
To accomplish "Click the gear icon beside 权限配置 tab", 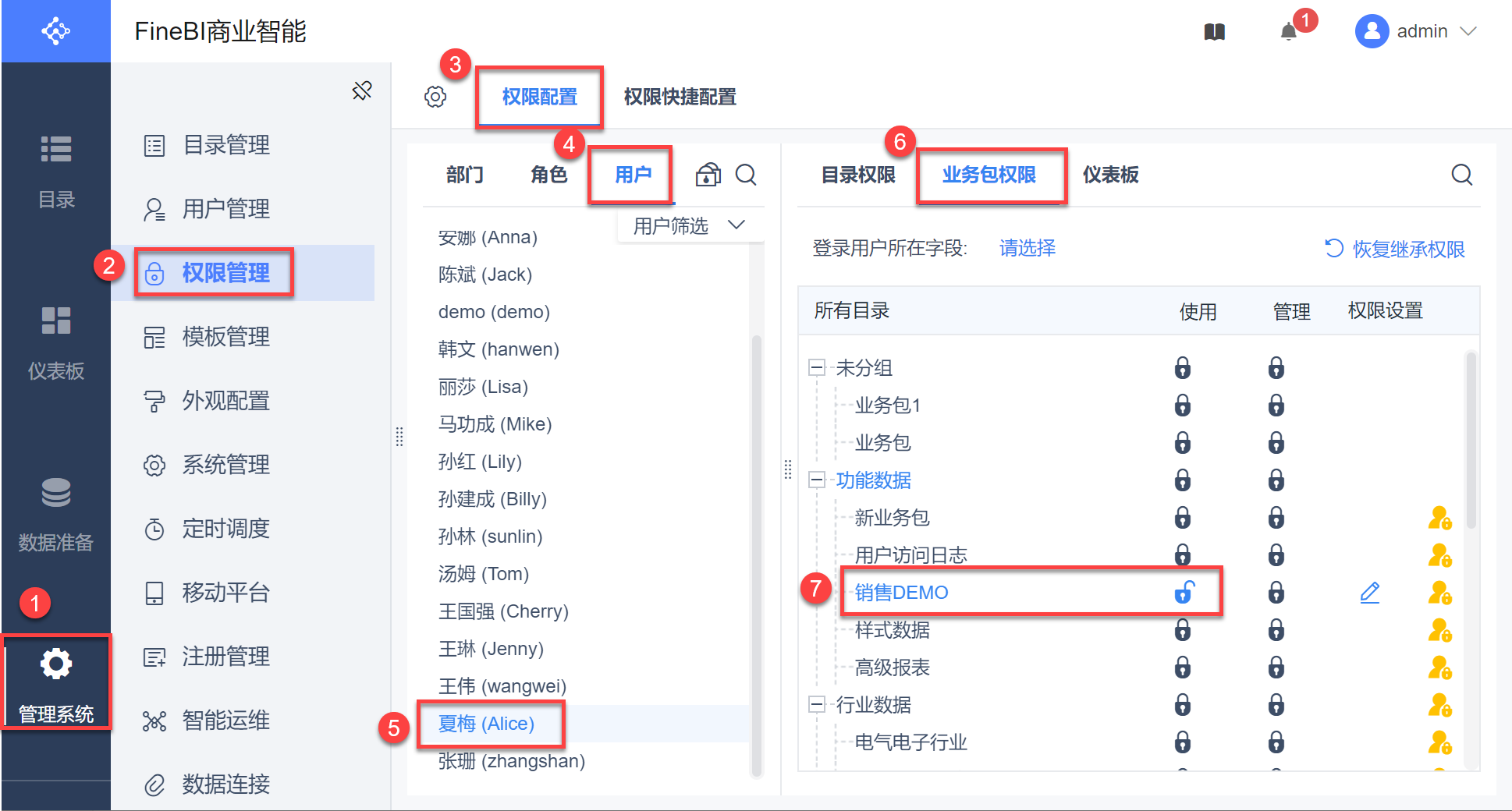I will [x=435, y=97].
